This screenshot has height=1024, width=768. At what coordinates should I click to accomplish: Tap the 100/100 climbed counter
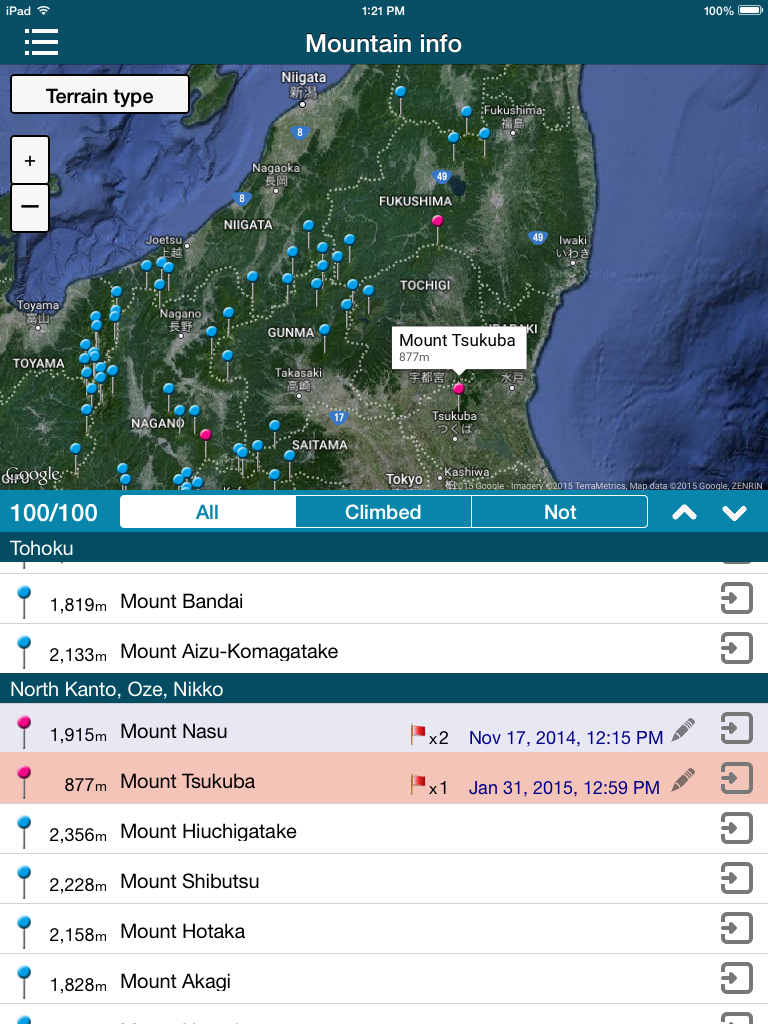[54, 513]
